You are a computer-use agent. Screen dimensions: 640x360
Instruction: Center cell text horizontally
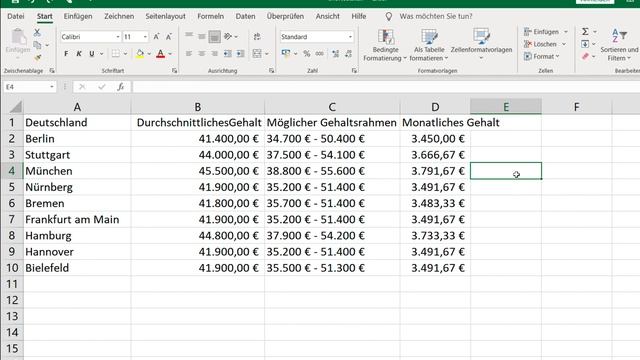coord(202,53)
